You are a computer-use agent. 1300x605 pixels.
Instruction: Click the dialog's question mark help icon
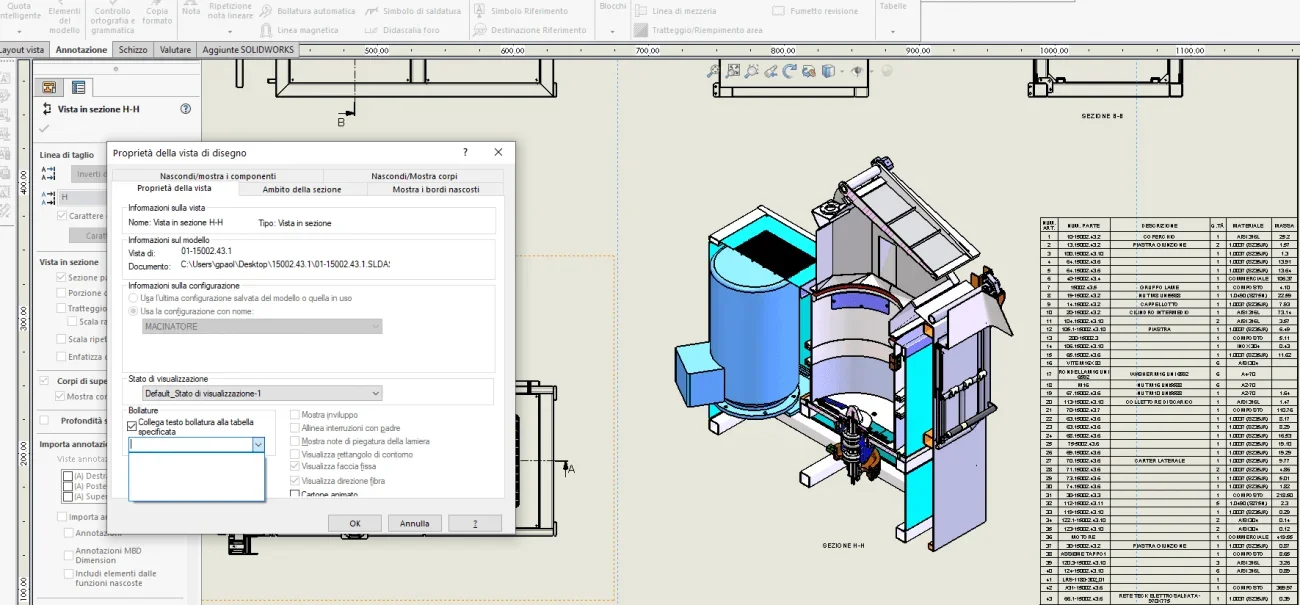tap(465, 152)
